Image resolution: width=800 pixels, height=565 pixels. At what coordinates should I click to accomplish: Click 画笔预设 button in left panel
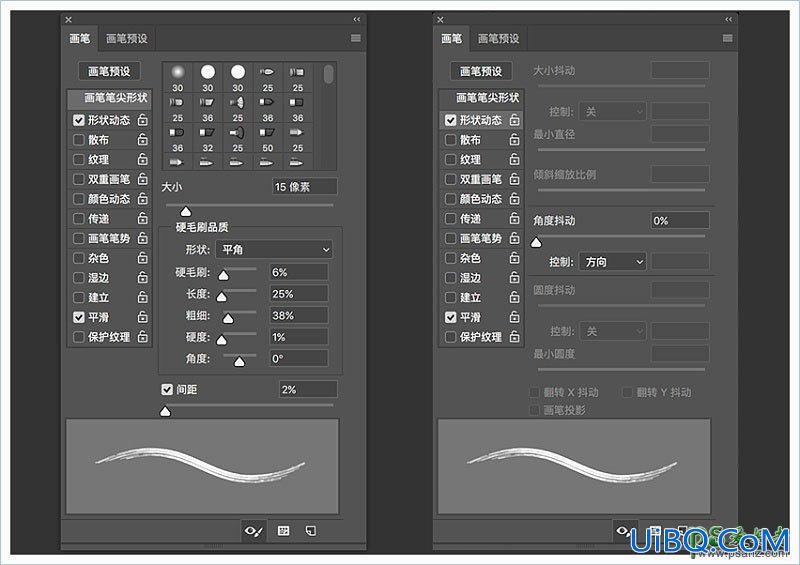click(x=109, y=71)
